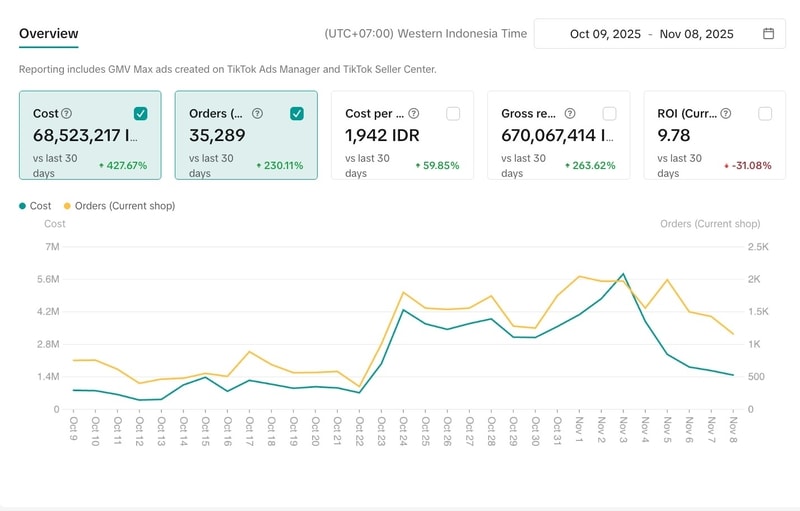Click the help icon next to Orders
The image size is (800, 511).
click(x=257, y=114)
